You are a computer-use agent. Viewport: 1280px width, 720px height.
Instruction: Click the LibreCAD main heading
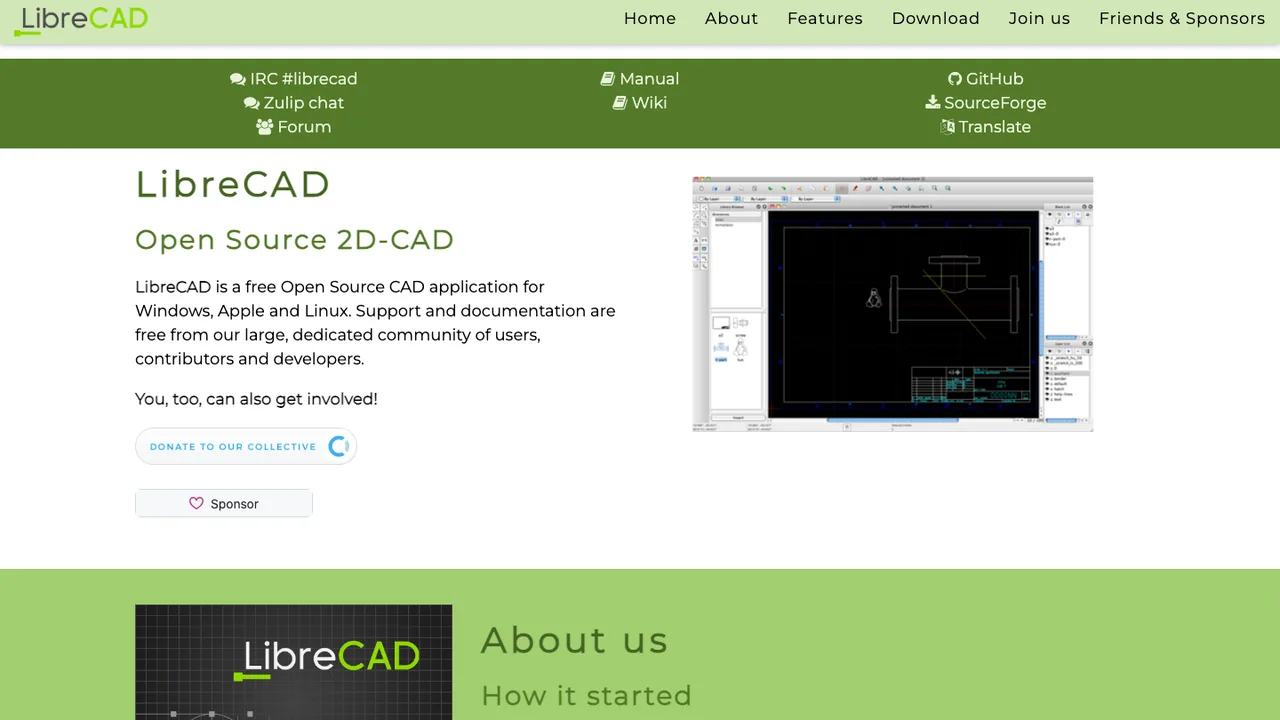click(233, 184)
